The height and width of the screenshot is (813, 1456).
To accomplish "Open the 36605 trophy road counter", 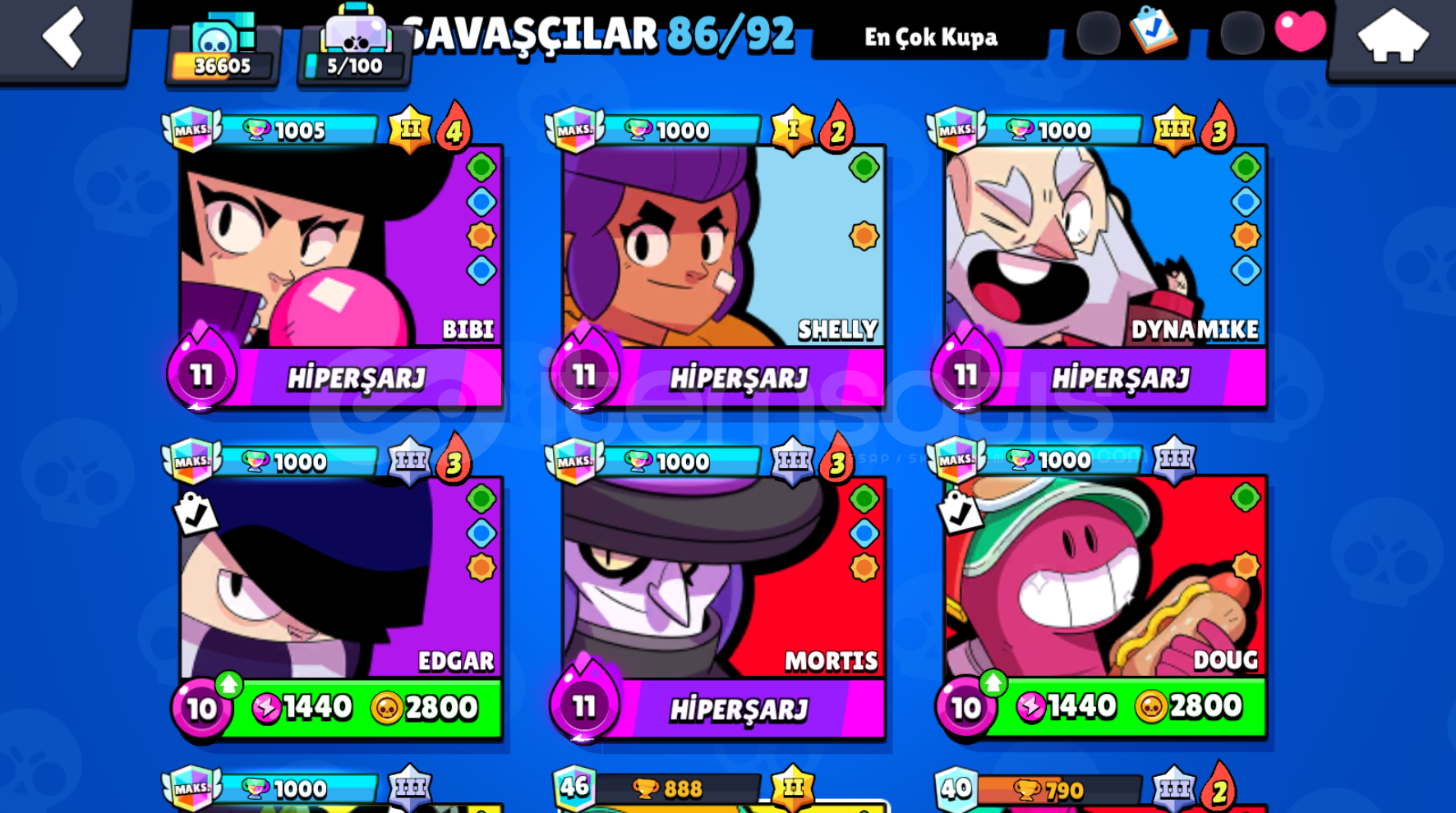I will 222,49.
